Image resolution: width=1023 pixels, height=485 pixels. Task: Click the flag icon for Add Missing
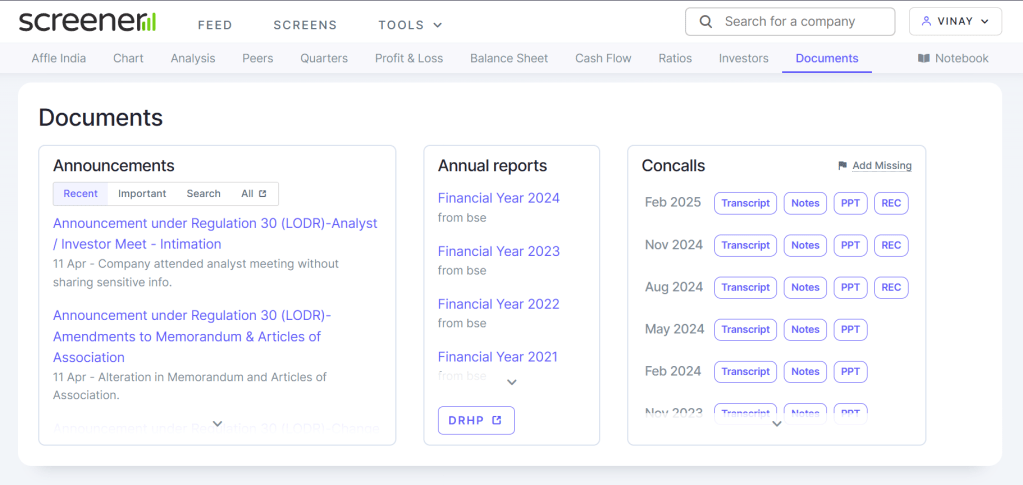click(x=842, y=166)
